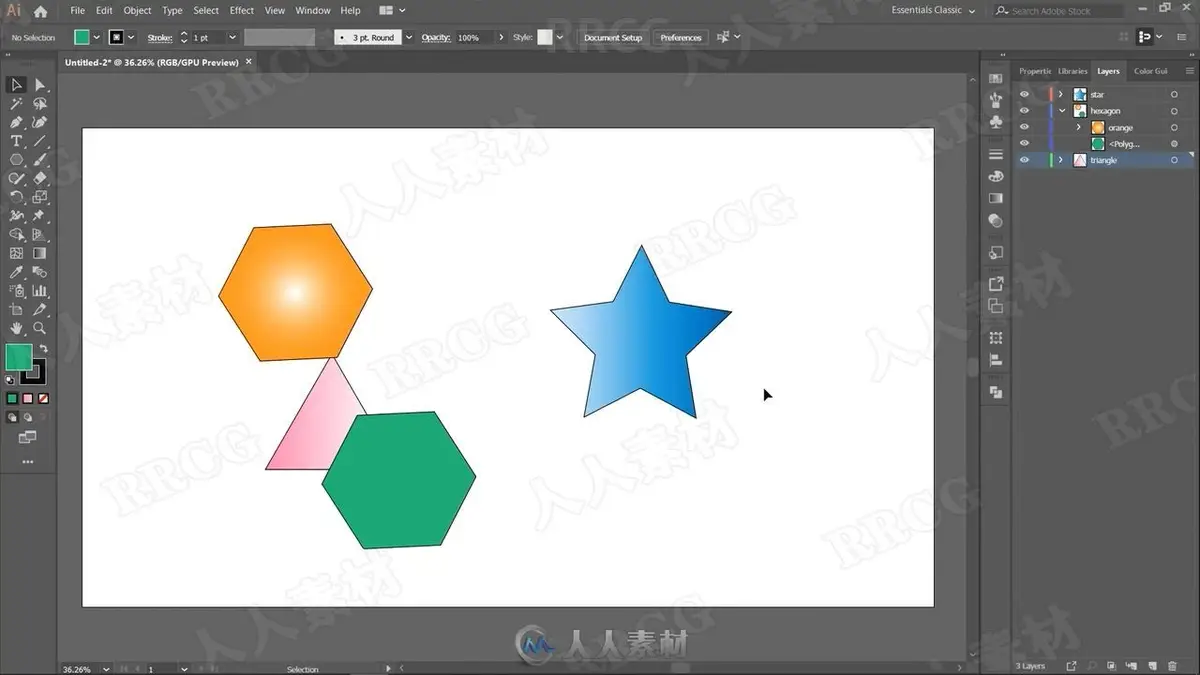Pick the Paintbrush tool
The width and height of the screenshot is (1200, 675).
pos(40,160)
